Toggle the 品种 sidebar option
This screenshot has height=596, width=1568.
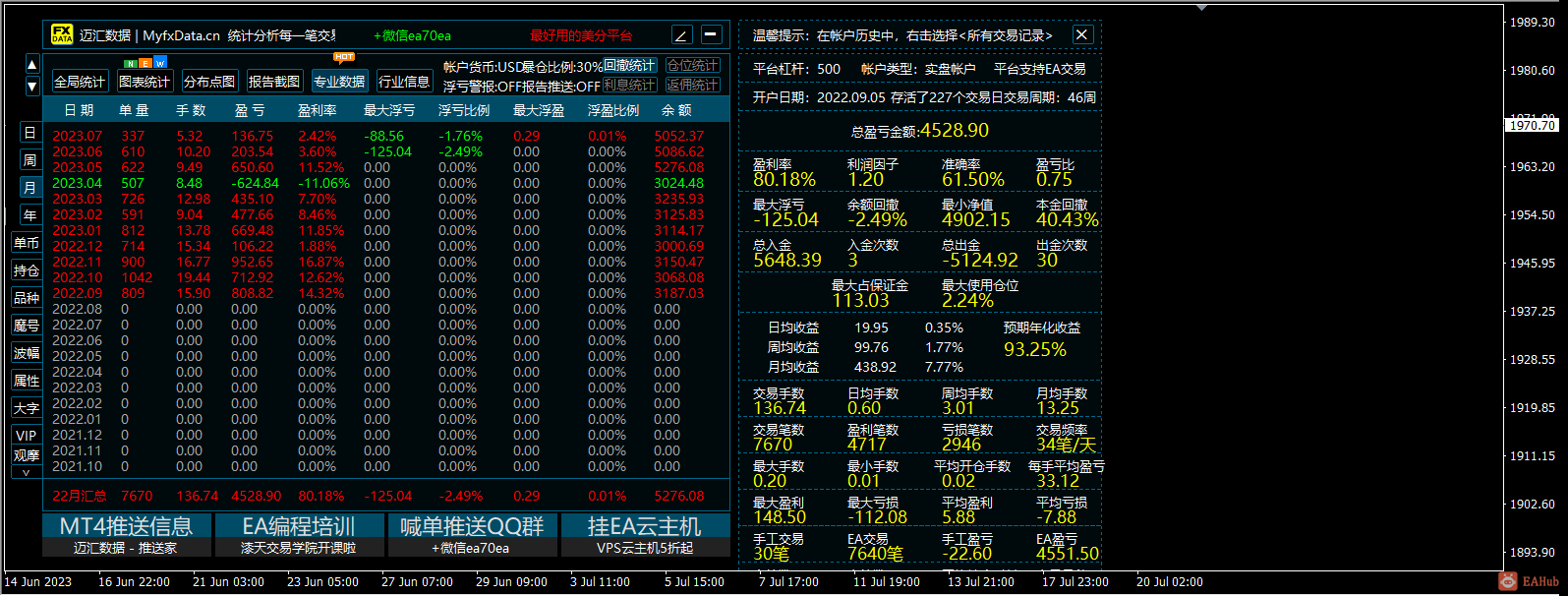pos(27,298)
